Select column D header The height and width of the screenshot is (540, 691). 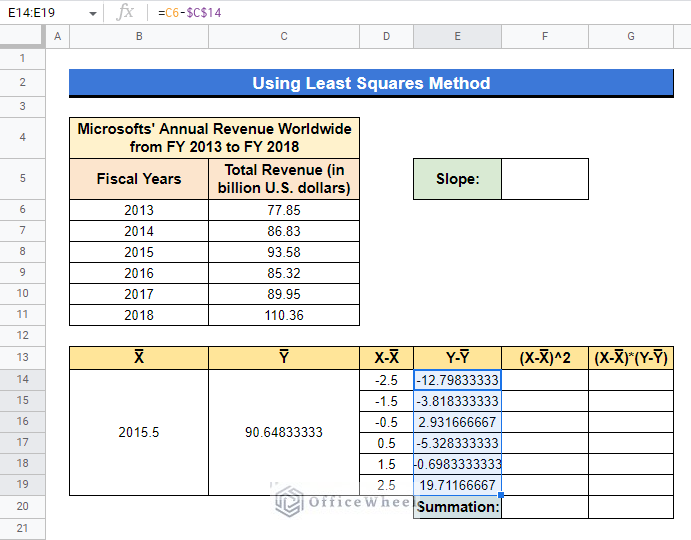386,37
